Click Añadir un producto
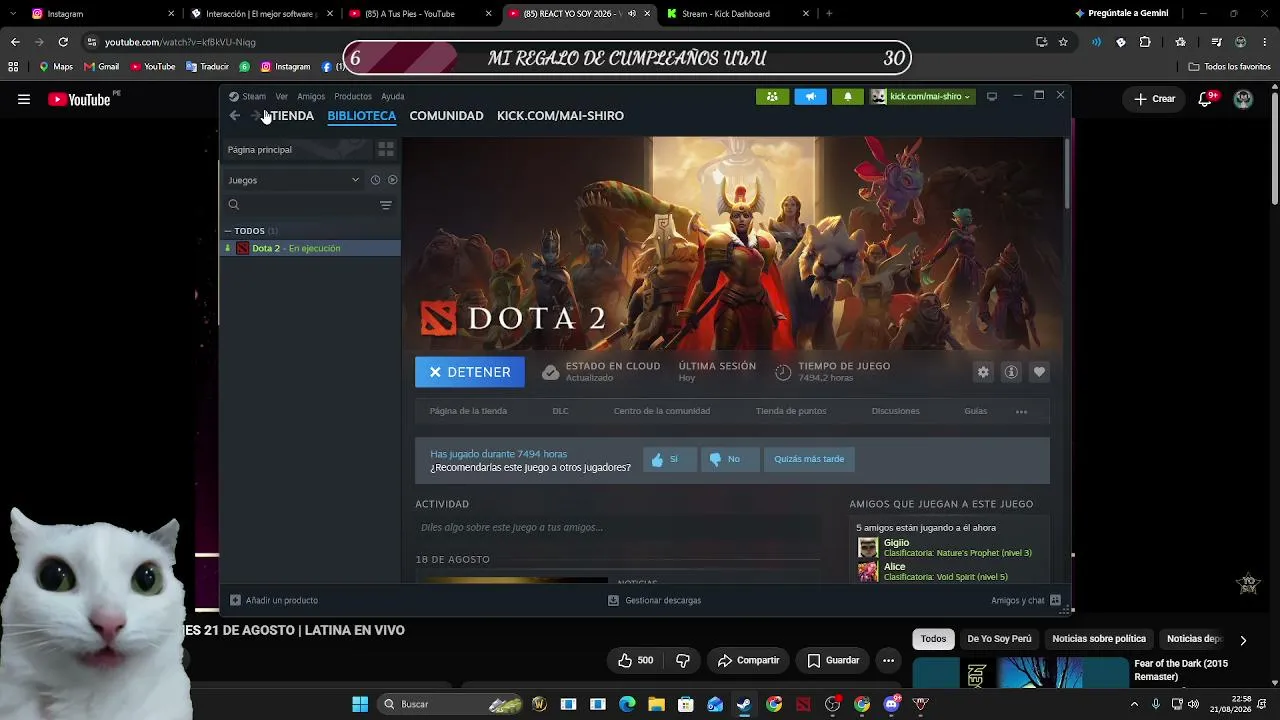This screenshot has width=1280, height=720. [274, 600]
